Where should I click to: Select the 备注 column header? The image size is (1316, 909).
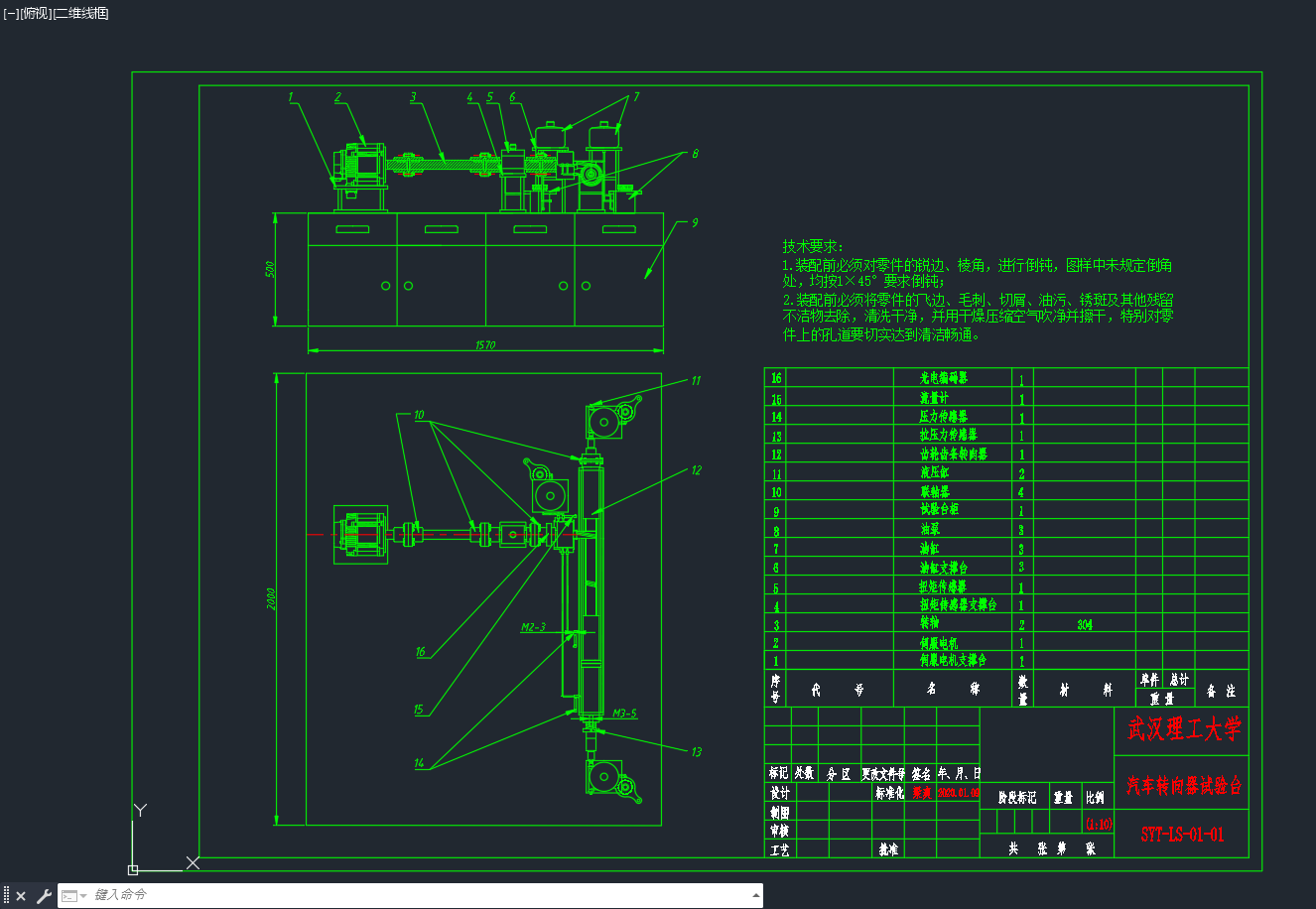pyautogui.click(x=1221, y=691)
